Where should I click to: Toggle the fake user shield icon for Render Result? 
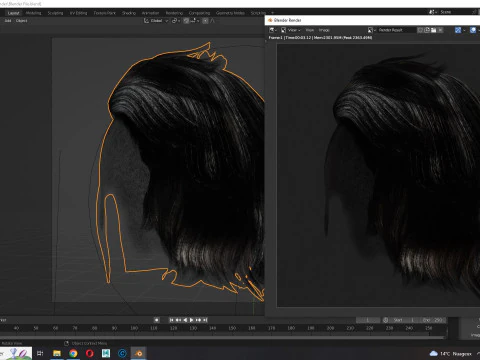420,30
